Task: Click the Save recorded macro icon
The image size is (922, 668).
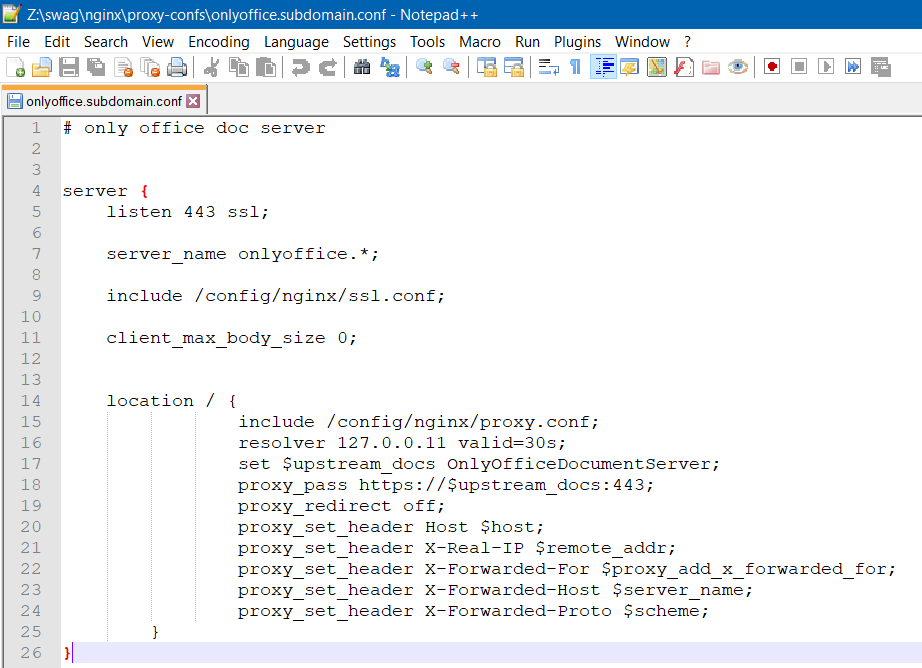Action: point(880,67)
